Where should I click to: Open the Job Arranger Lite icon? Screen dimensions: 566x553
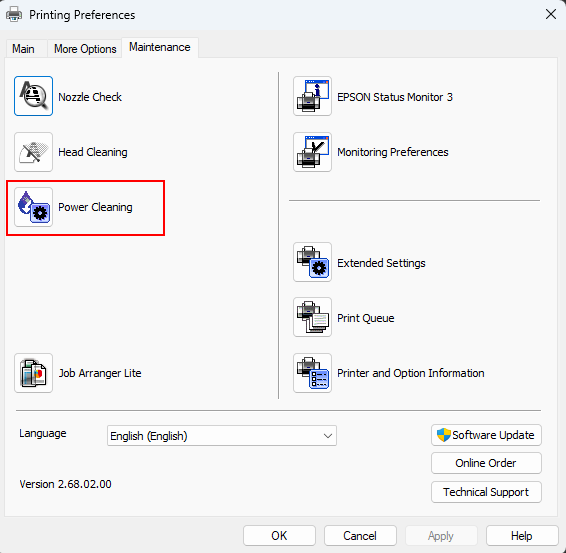[34, 373]
